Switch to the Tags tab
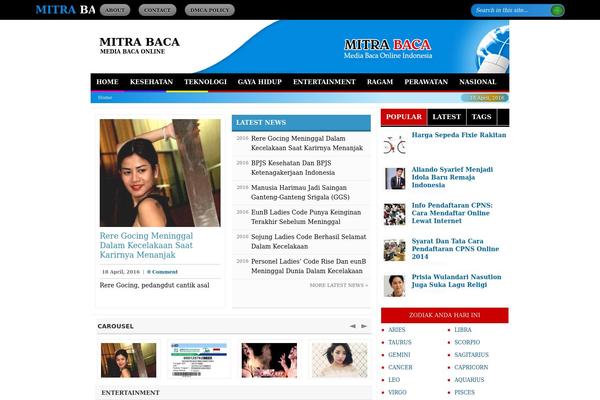The height and width of the screenshot is (400, 600). click(x=481, y=117)
